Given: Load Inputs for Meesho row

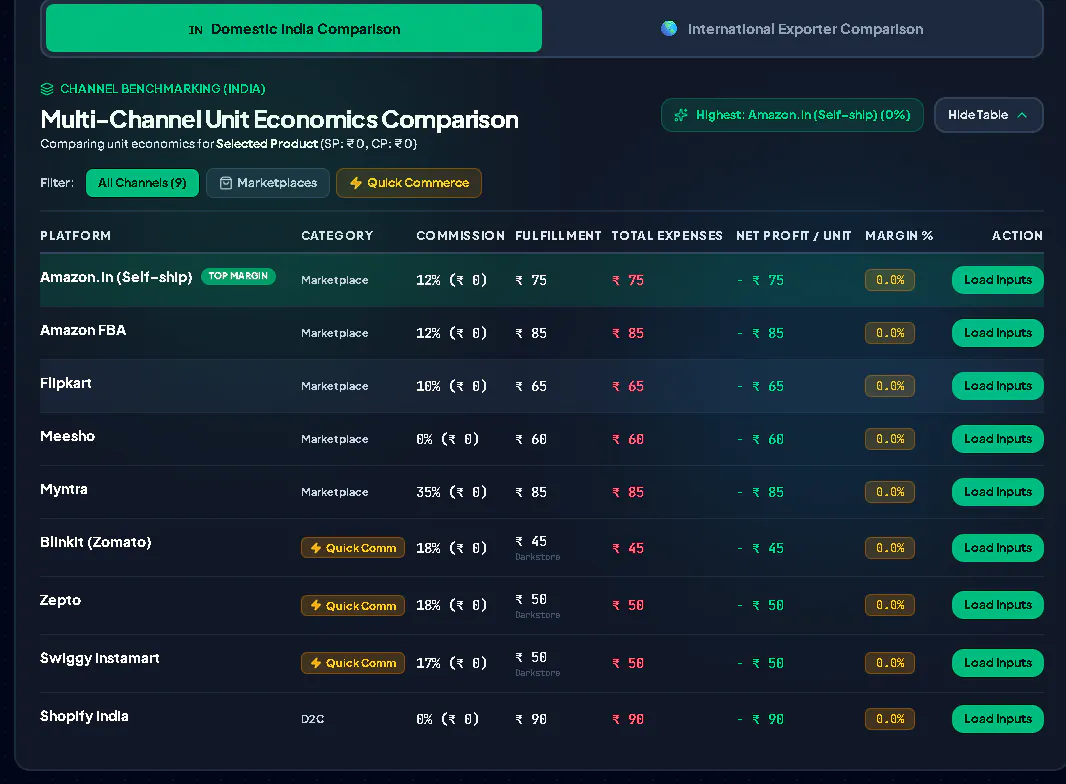Looking at the screenshot, I should [x=997, y=439].
